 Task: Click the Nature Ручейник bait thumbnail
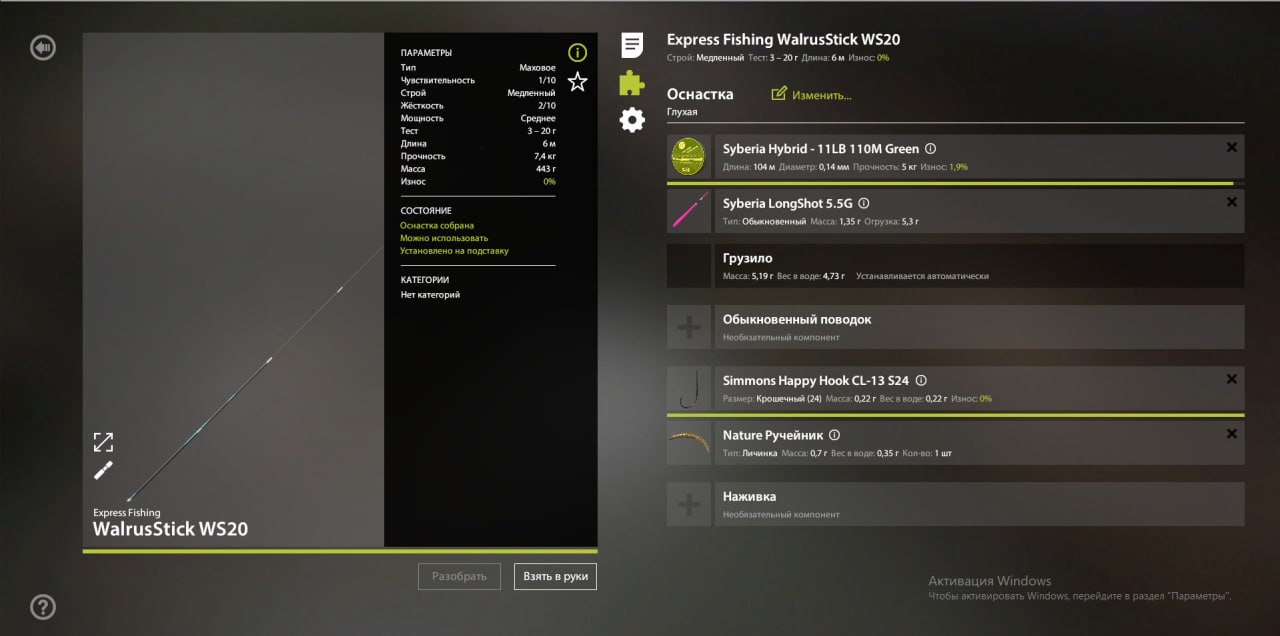(x=688, y=443)
